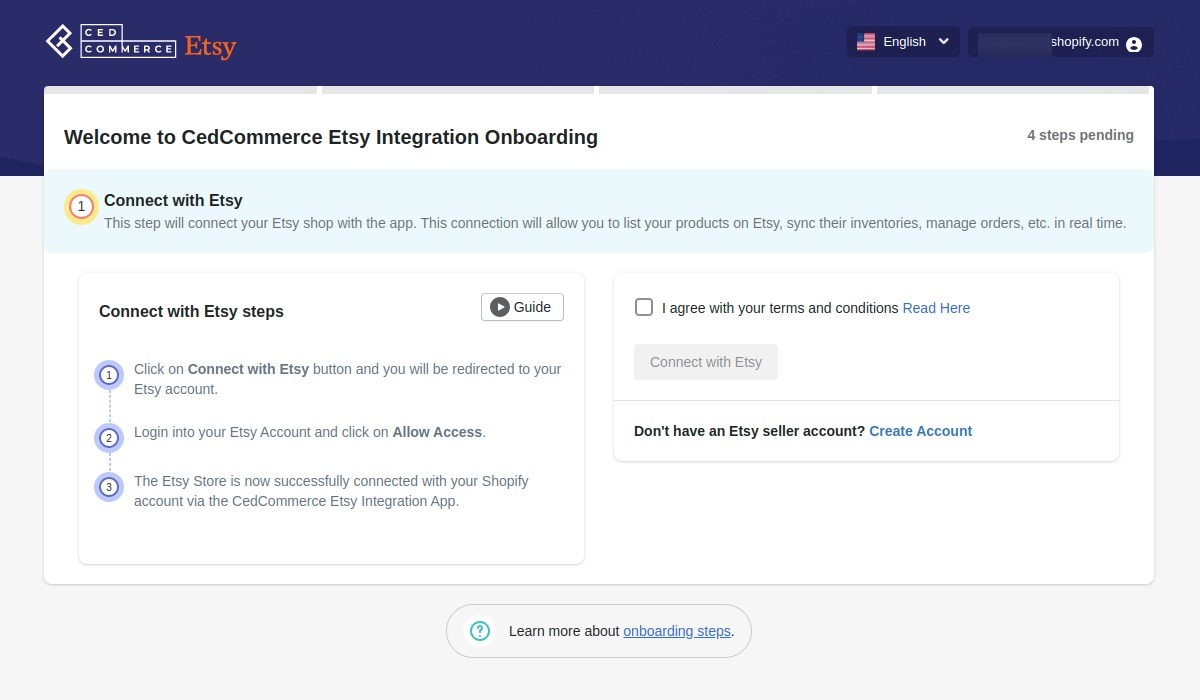Click the 'Don't have an Etsy seller account?' text
This screenshot has height=700, width=1200.
point(749,431)
